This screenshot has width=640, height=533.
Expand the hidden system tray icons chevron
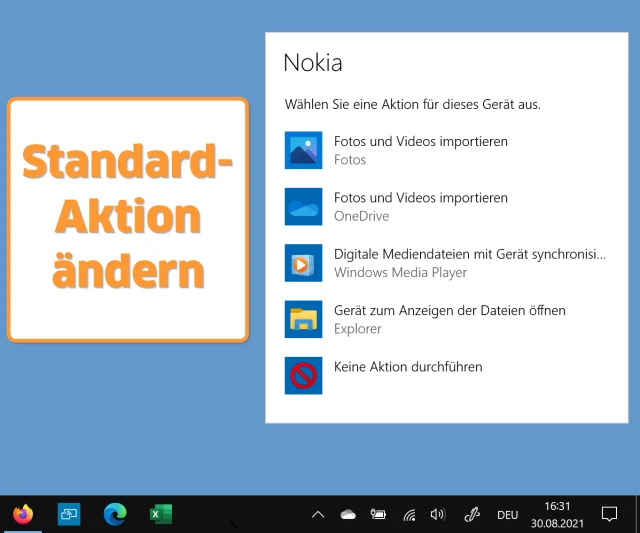pos(318,515)
